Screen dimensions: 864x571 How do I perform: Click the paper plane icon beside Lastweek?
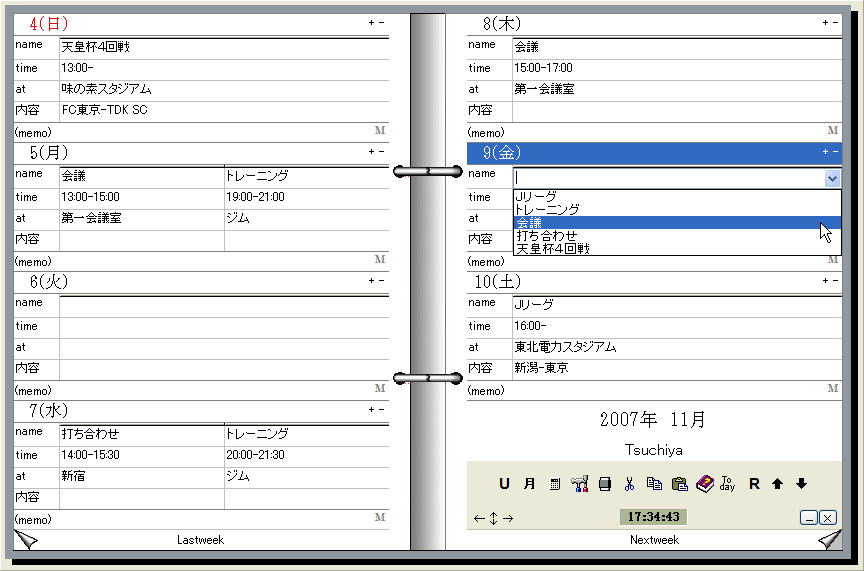point(26,540)
